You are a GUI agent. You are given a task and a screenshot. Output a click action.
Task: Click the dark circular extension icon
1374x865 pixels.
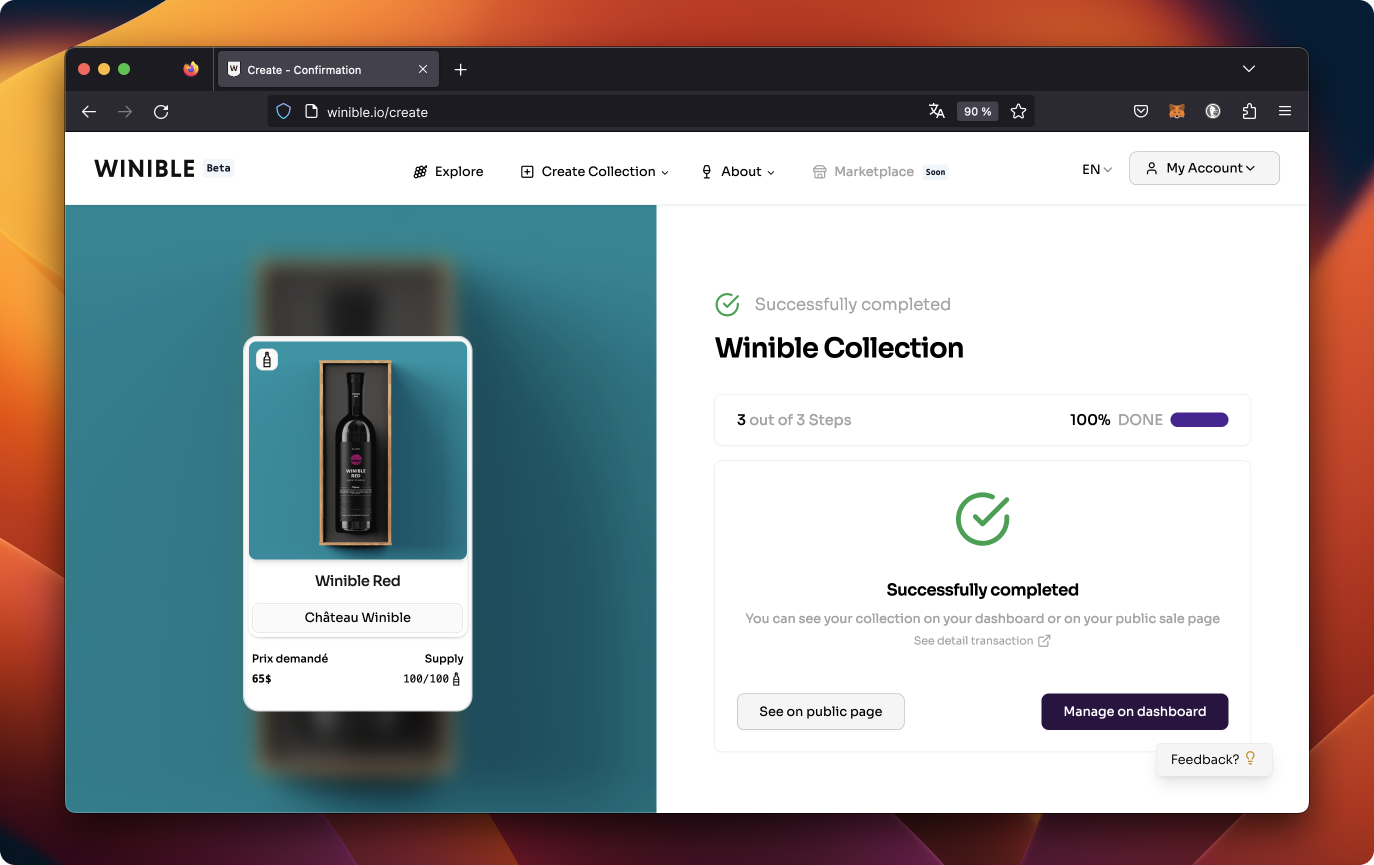click(1213, 112)
